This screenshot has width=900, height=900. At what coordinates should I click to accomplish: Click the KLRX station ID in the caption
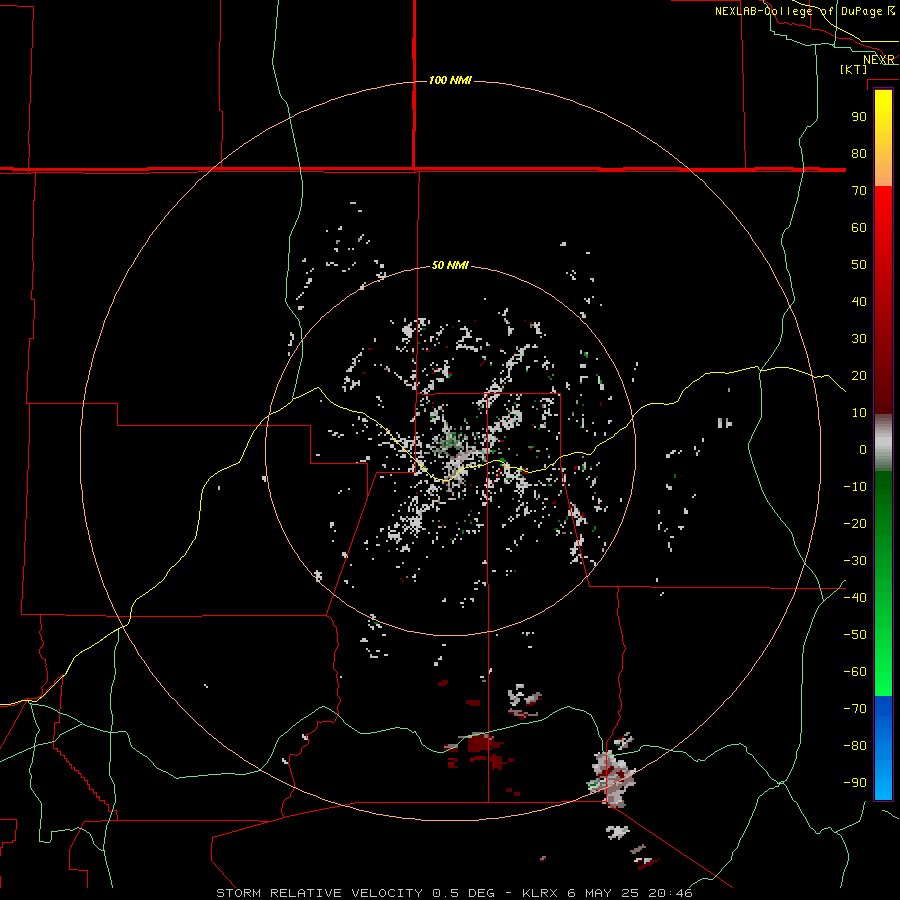click(541, 893)
